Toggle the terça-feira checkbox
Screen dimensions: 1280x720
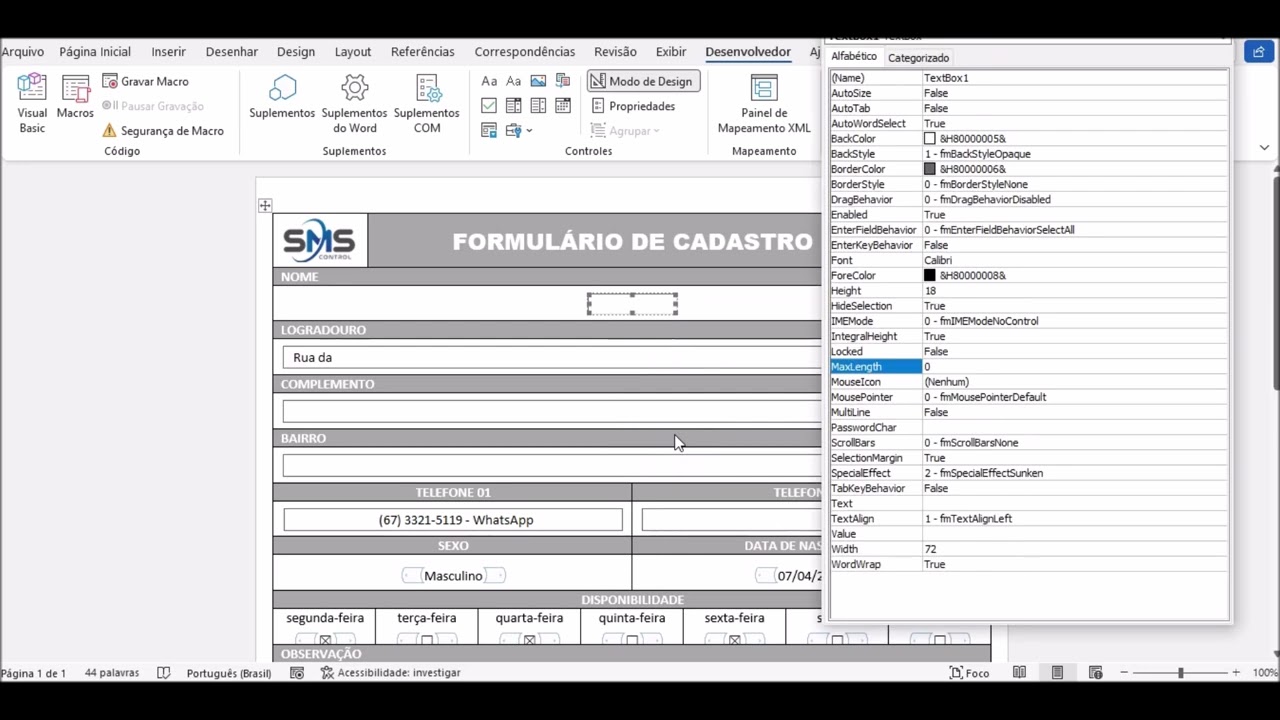click(x=427, y=640)
